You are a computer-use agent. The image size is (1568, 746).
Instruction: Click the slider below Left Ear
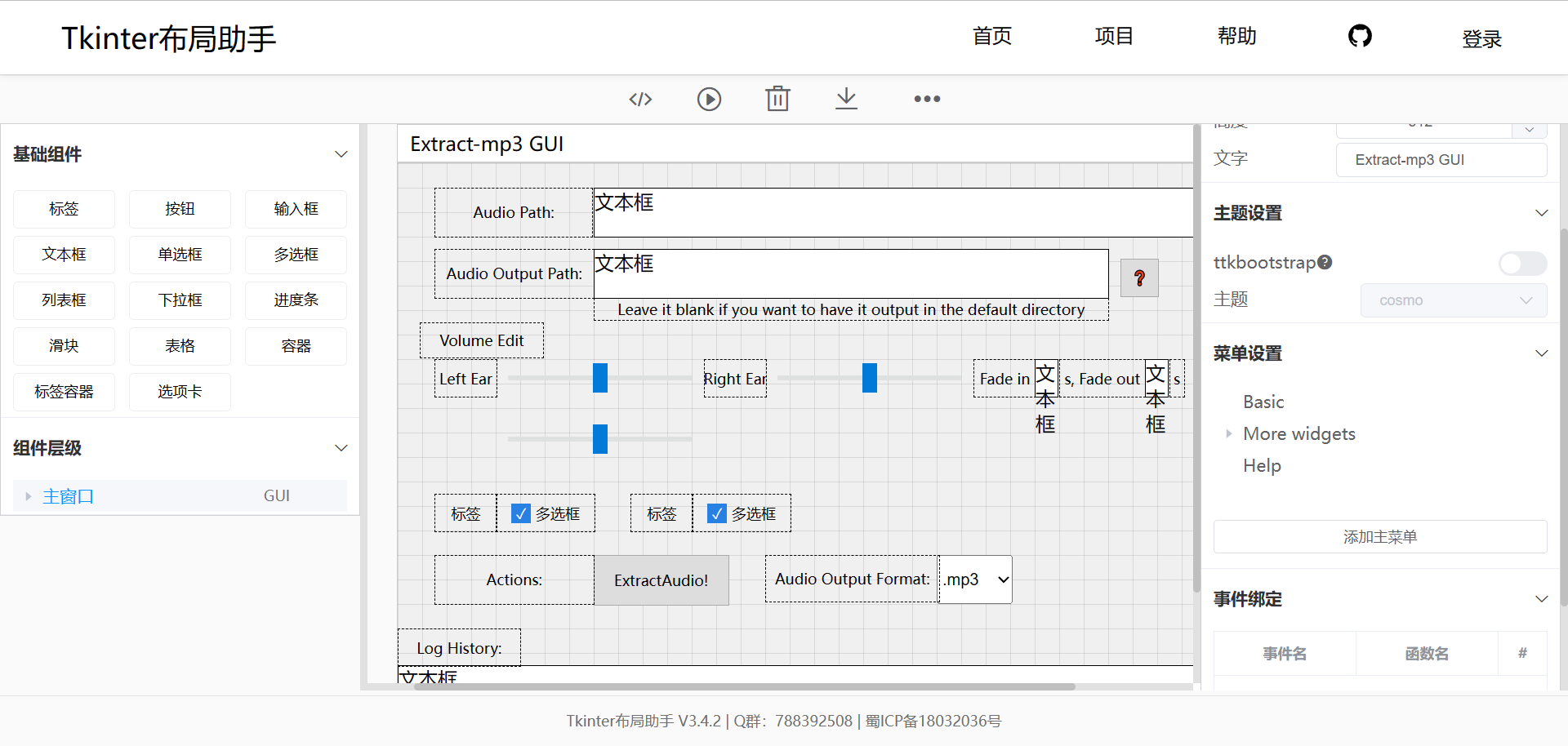(x=600, y=439)
